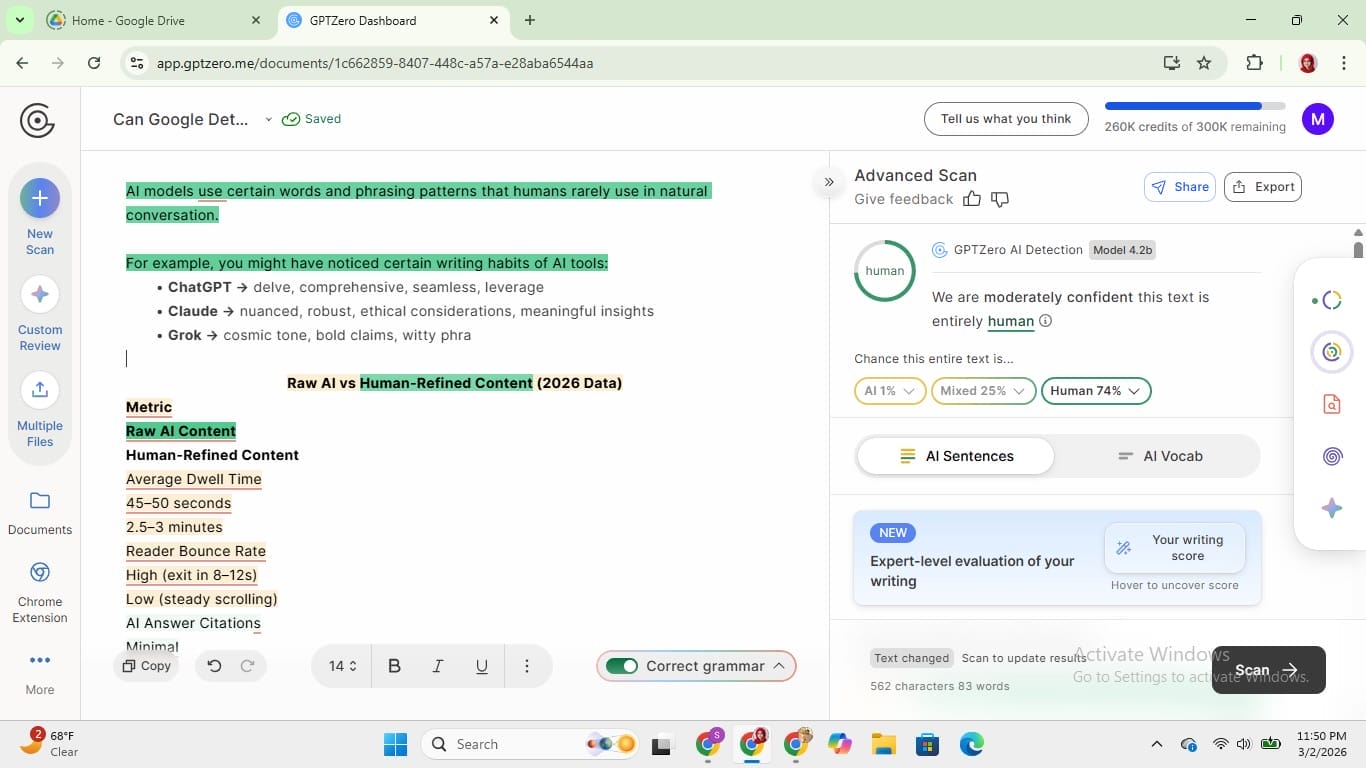The height and width of the screenshot is (768, 1366).
Task: Click the thumbs up feedback icon
Action: (971, 199)
